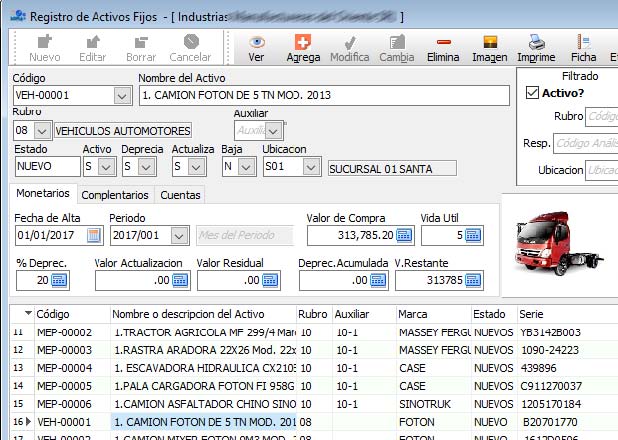The height and width of the screenshot is (440, 618).
Task: Open calculator for Valor de Compra
Action: coord(404,235)
